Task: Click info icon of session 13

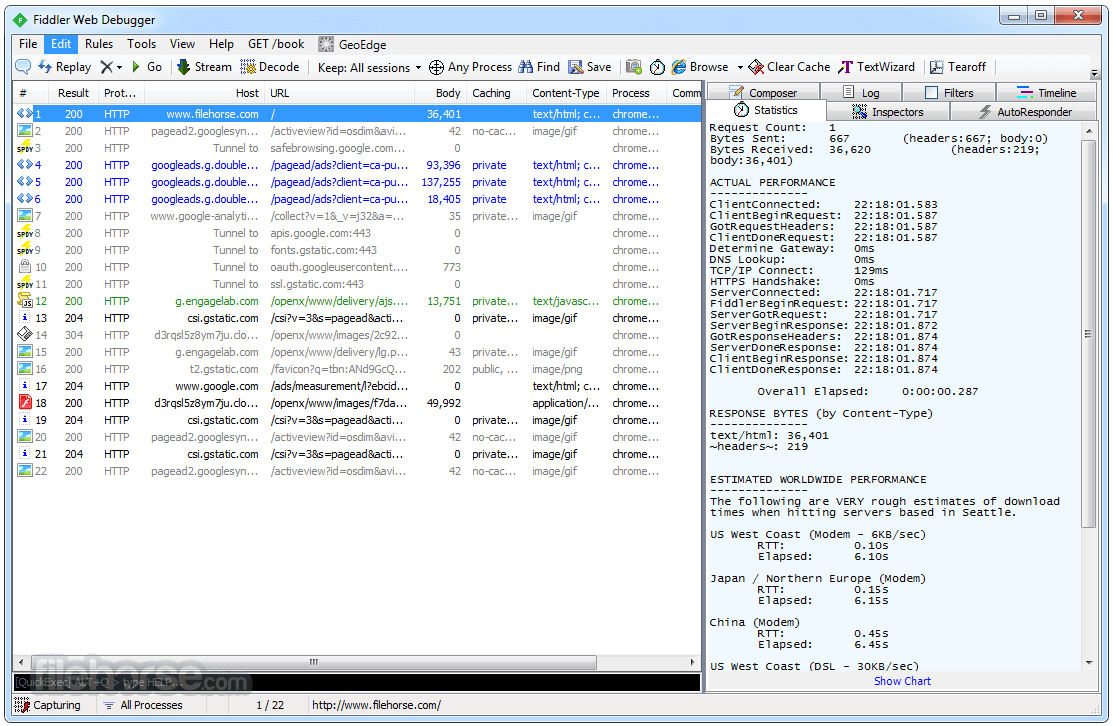Action: point(24,318)
